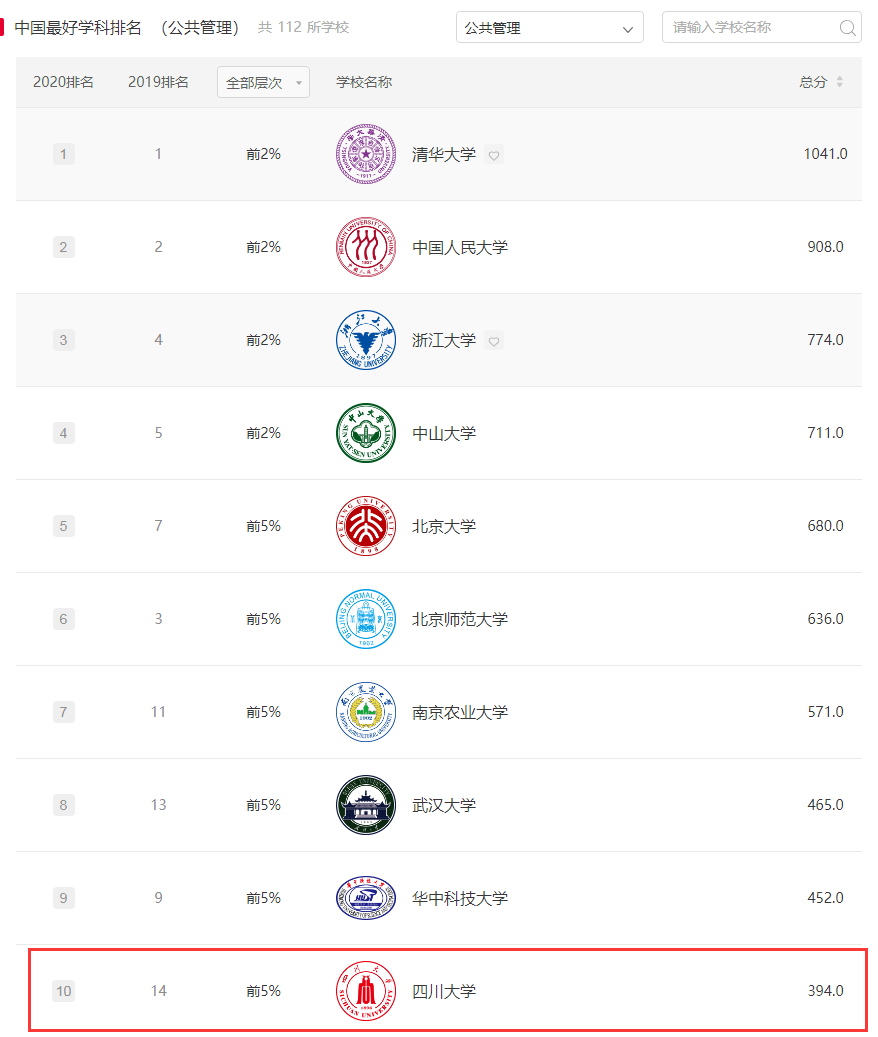Screen dimensions: 878x1037
Task: Click the Zhejiang University logo
Action: tap(365, 340)
